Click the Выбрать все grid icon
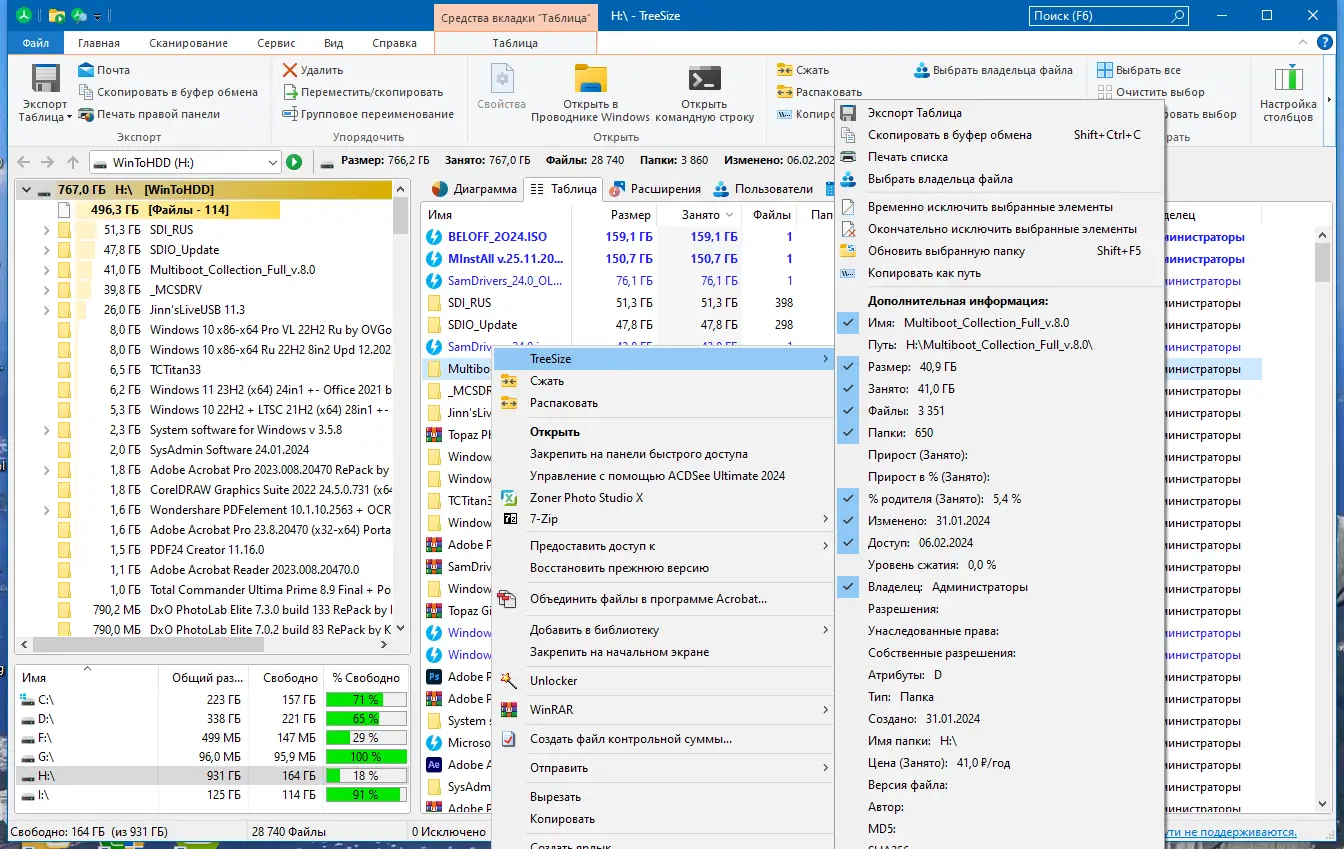The image size is (1344, 849). pyautogui.click(x=1105, y=70)
